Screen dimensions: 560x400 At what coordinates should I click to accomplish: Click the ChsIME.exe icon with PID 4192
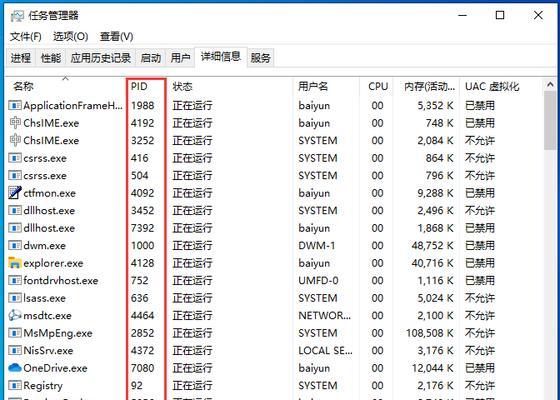(x=15, y=123)
